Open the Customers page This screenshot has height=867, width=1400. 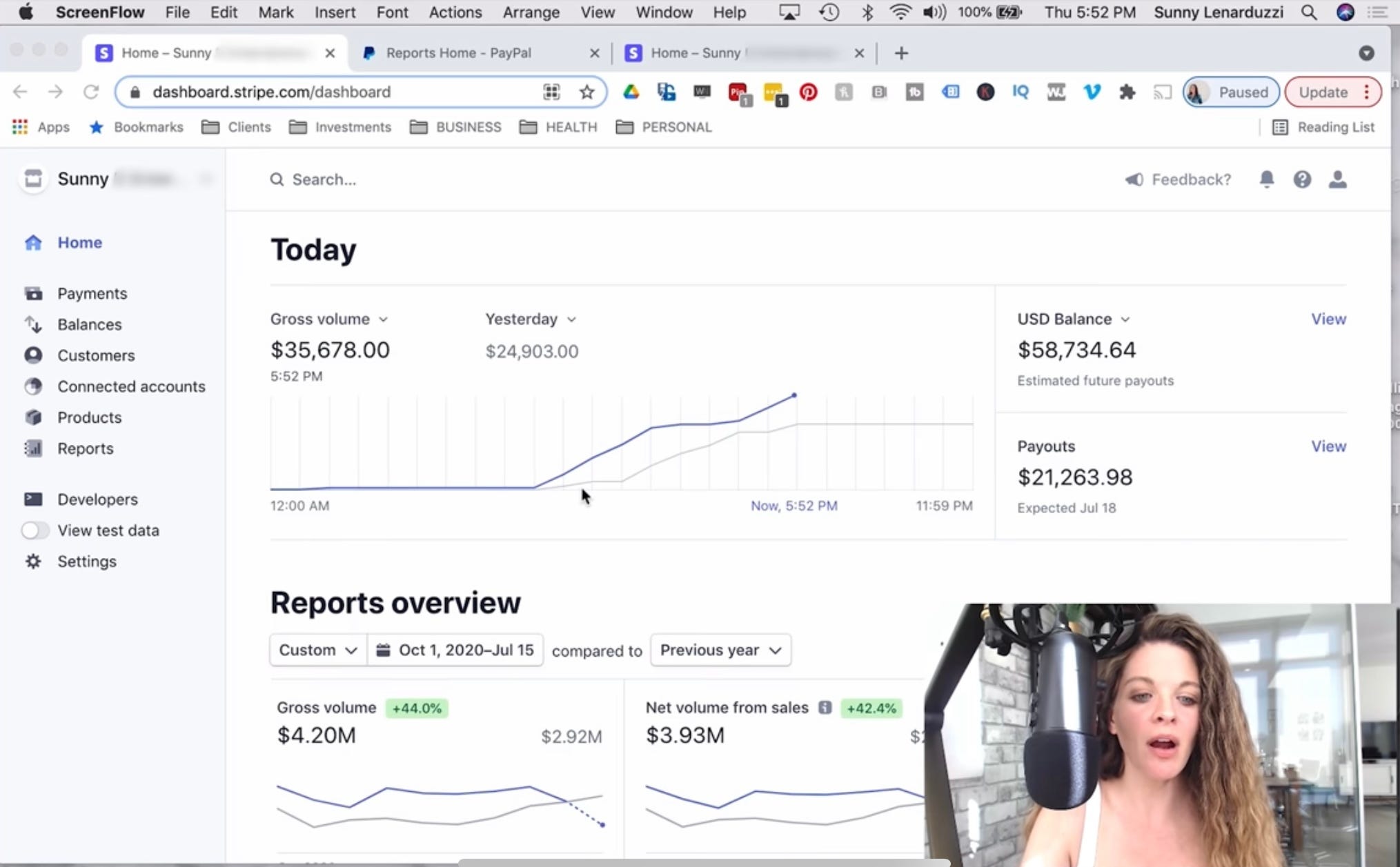point(95,355)
